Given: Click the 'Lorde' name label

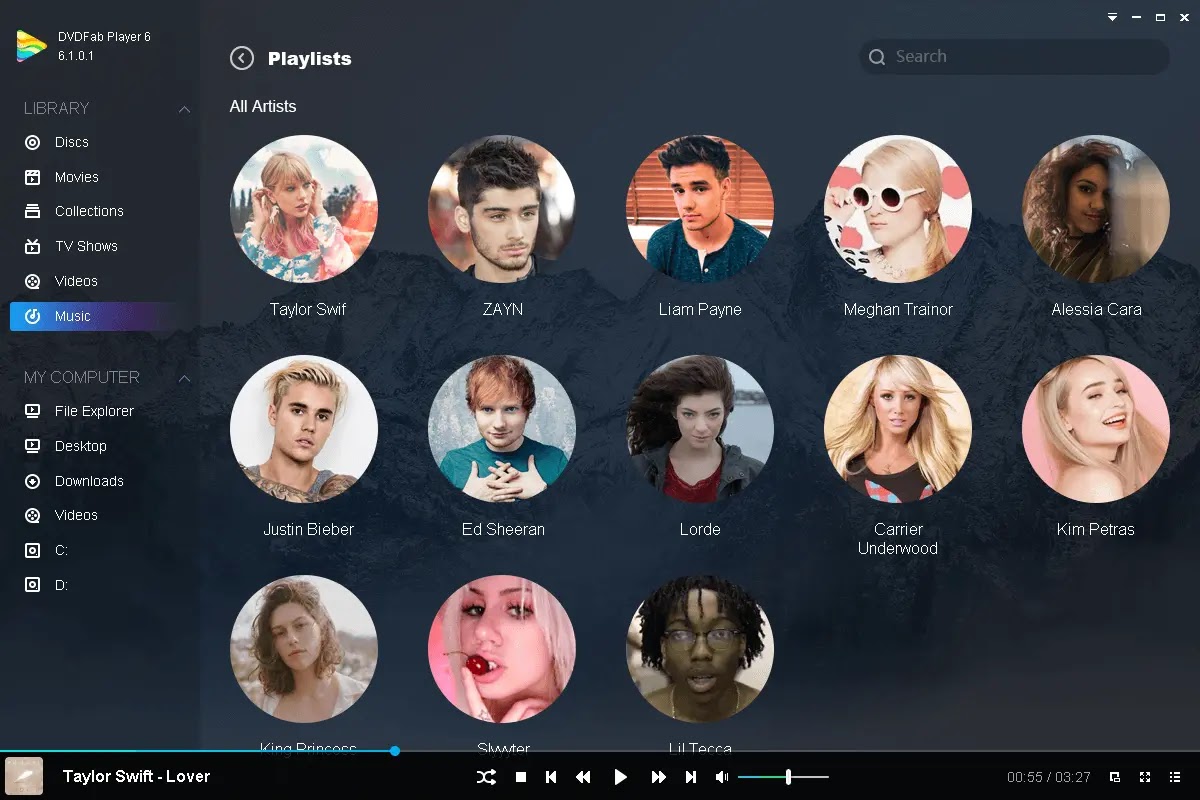Looking at the screenshot, I should coord(700,529).
